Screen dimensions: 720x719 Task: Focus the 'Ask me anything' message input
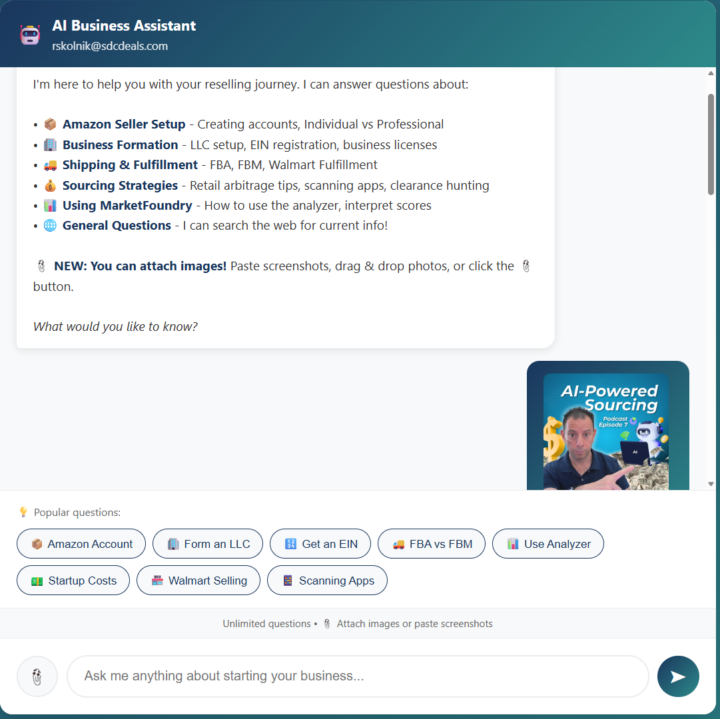pyautogui.click(x=358, y=676)
